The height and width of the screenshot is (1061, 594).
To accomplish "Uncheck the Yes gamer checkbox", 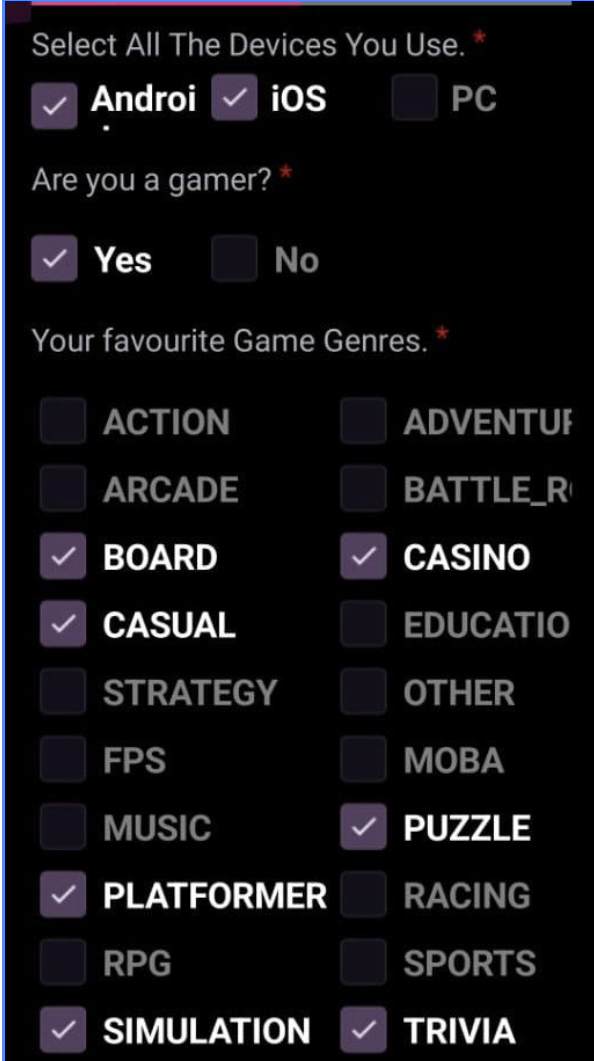I will [x=54, y=258].
